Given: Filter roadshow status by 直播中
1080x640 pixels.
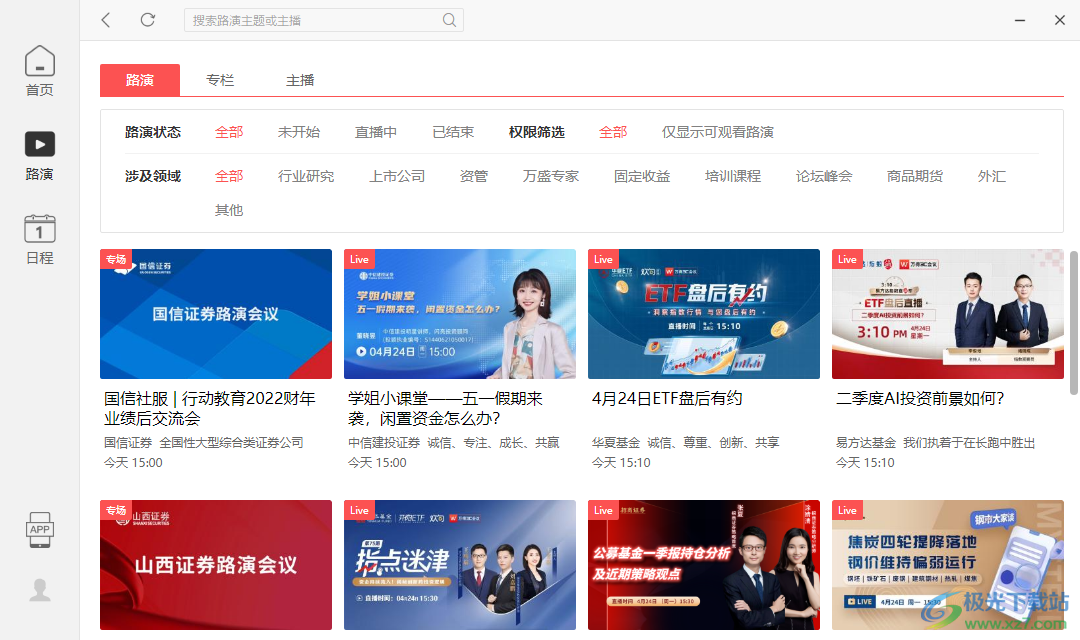Looking at the screenshot, I should 375,132.
